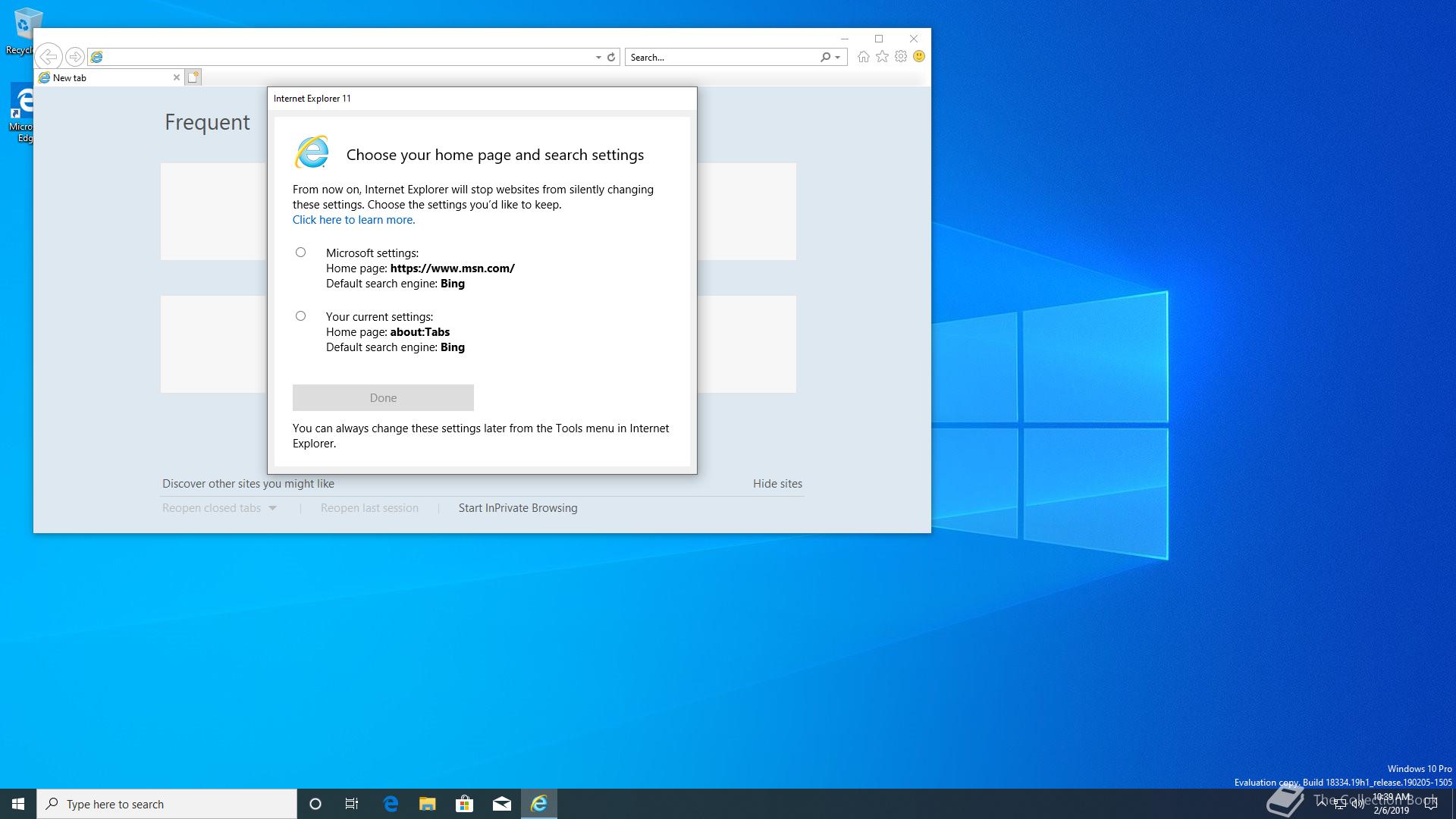The height and width of the screenshot is (819, 1456).
Task: Click the smiley feedback icon
Action: click(919, 57)
